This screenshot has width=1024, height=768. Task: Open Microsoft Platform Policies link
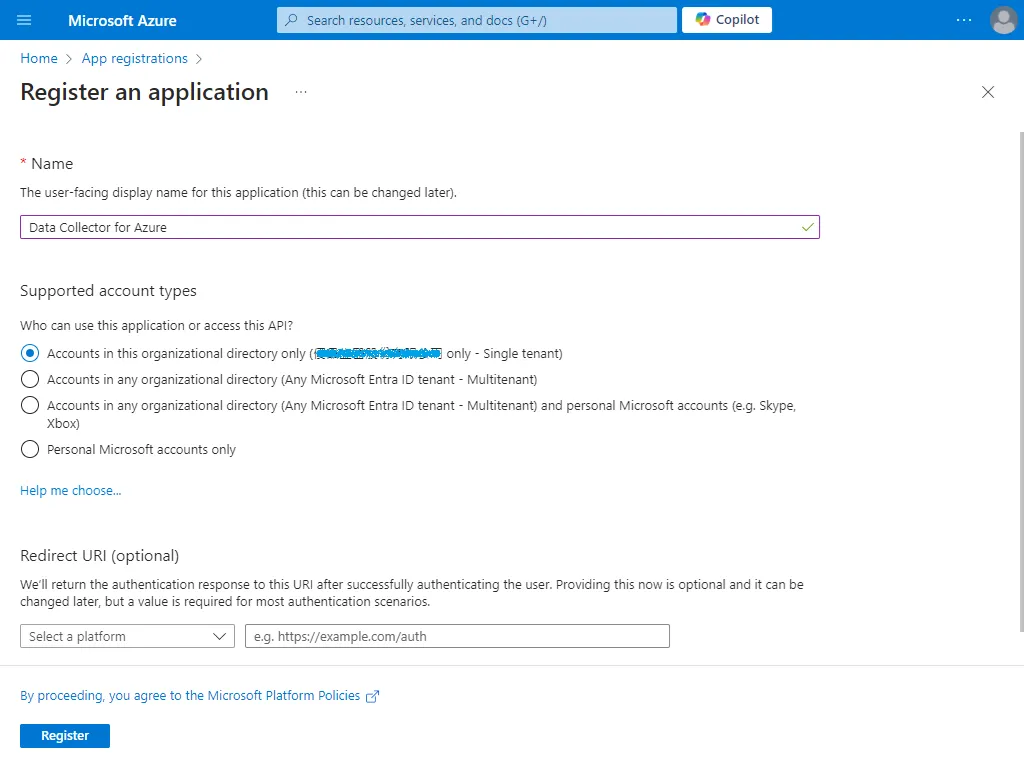(x=283, y=696)
